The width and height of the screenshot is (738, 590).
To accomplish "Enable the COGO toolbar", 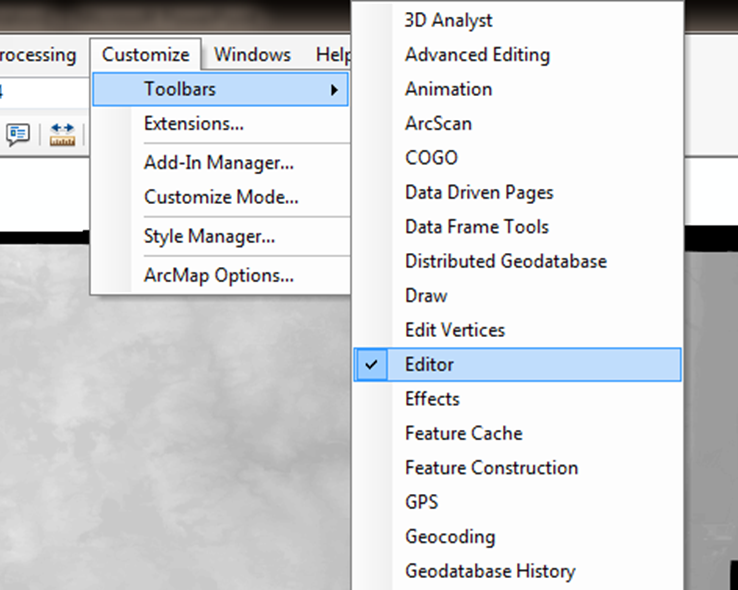I will (517, 158).
